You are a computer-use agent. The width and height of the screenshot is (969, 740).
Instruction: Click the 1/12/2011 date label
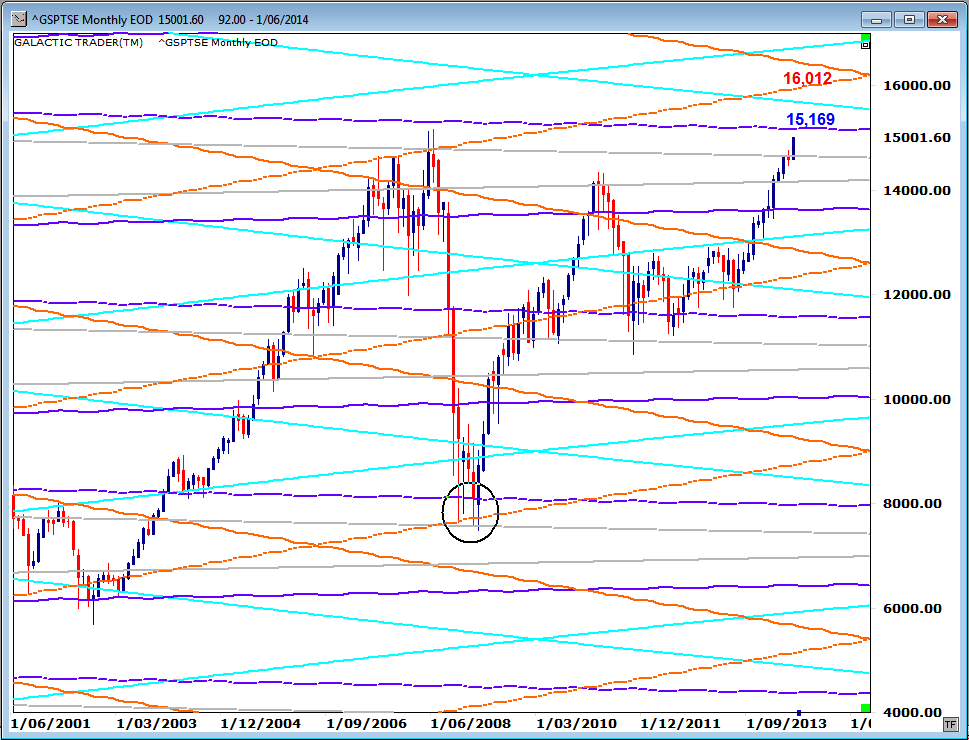680,723
